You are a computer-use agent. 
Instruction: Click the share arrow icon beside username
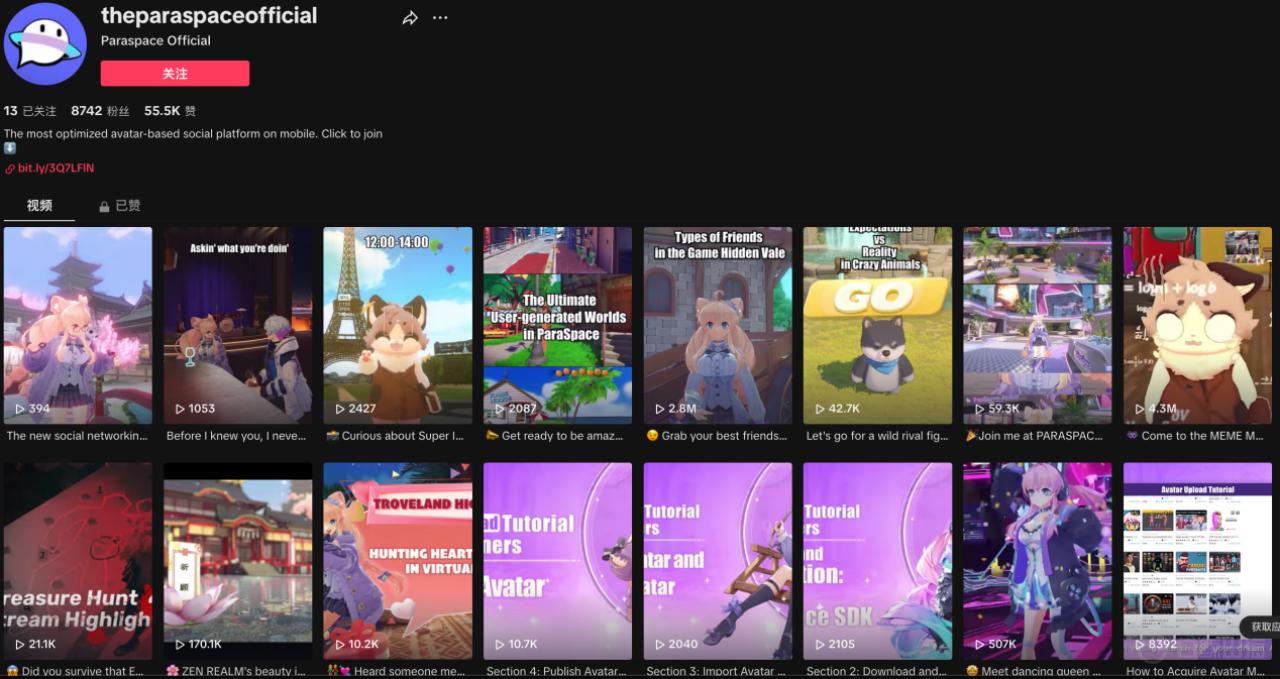pos(410,18)
